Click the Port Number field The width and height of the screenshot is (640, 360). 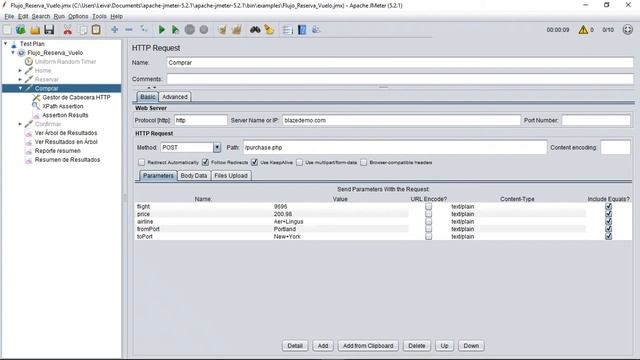tap(596, 120)
